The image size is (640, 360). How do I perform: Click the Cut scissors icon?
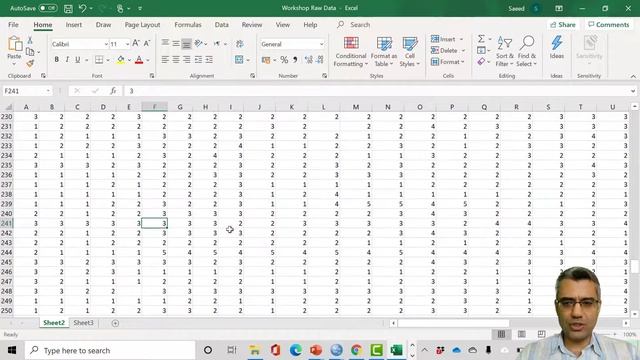point(30,40)
